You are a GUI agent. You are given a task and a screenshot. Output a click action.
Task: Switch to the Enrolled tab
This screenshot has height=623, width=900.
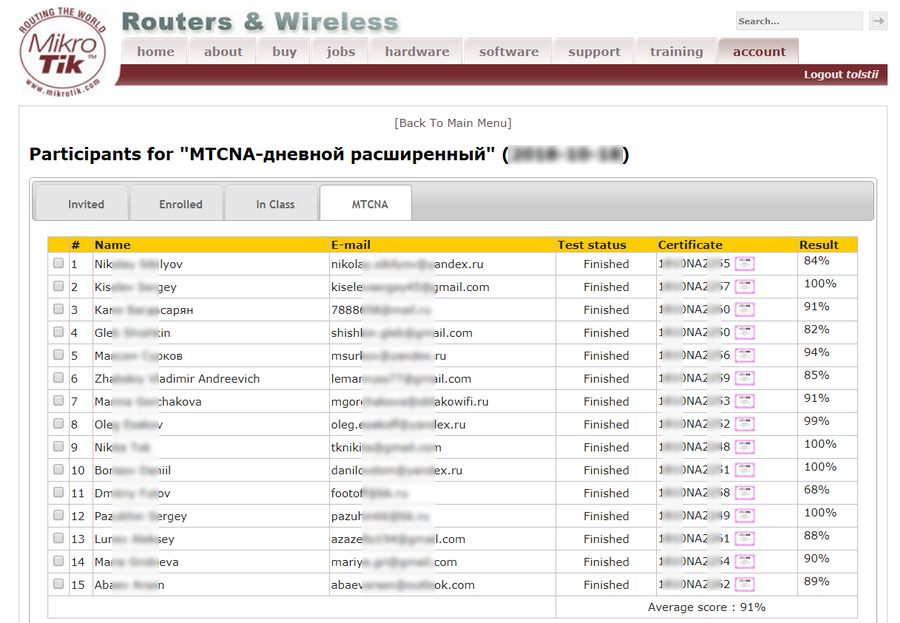[180, 204]
